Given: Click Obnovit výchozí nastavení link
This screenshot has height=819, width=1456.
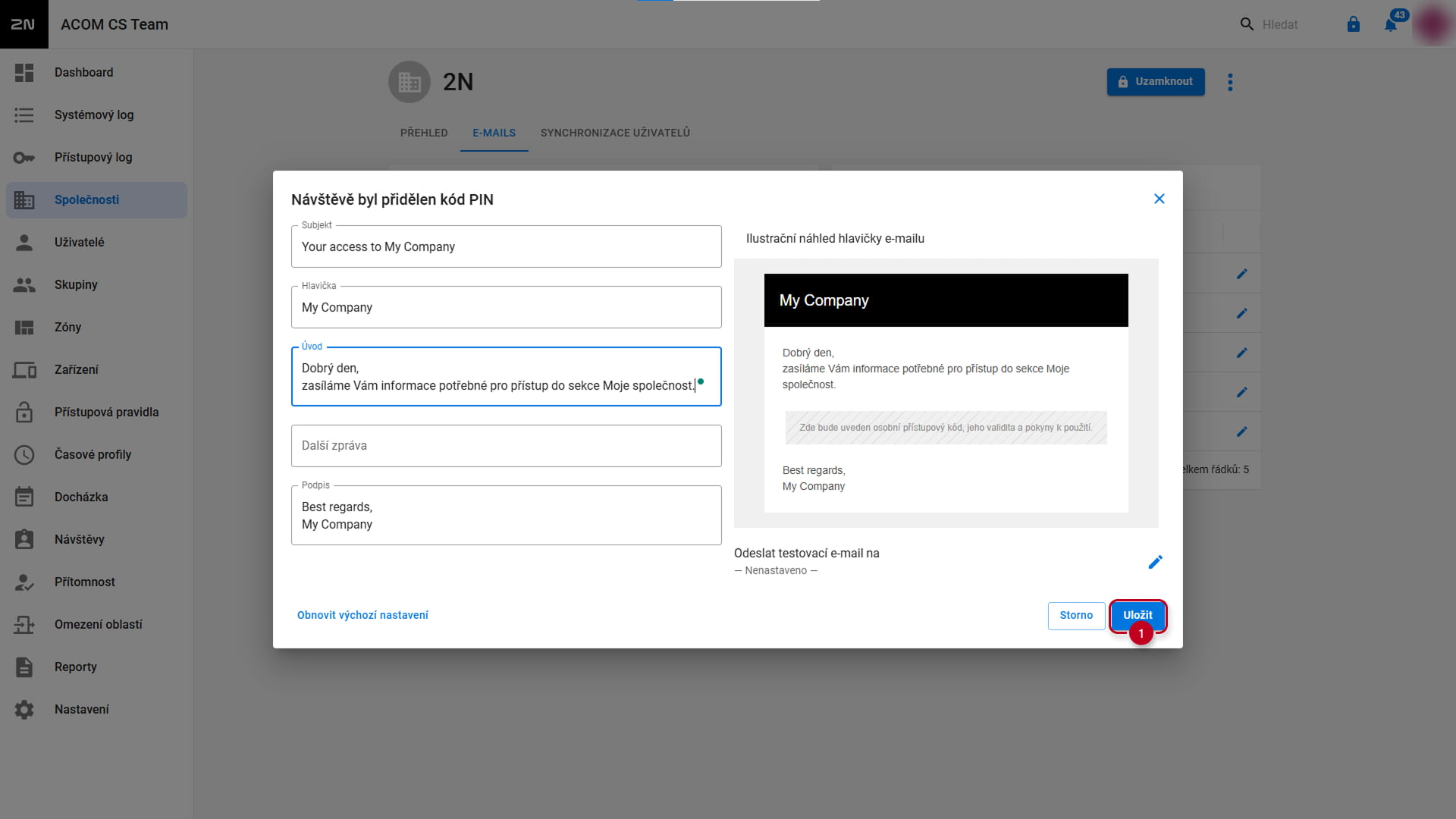Looking at the screenshot, I should pyautogui.click(x=362, y=615).
